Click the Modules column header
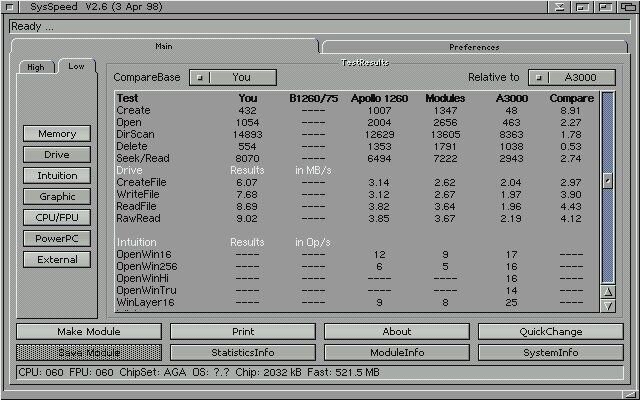 point(445,98)
